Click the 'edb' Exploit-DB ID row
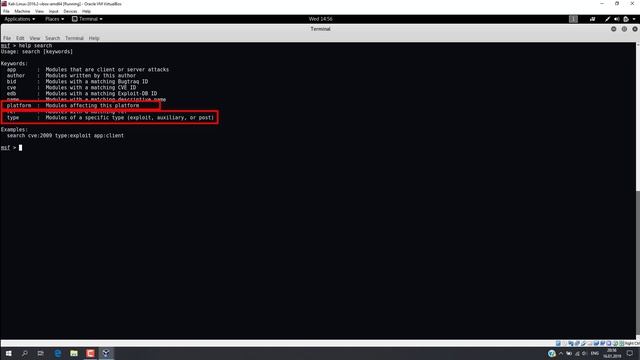The height and width of the screenshot is (360, 640). (82, 93)
